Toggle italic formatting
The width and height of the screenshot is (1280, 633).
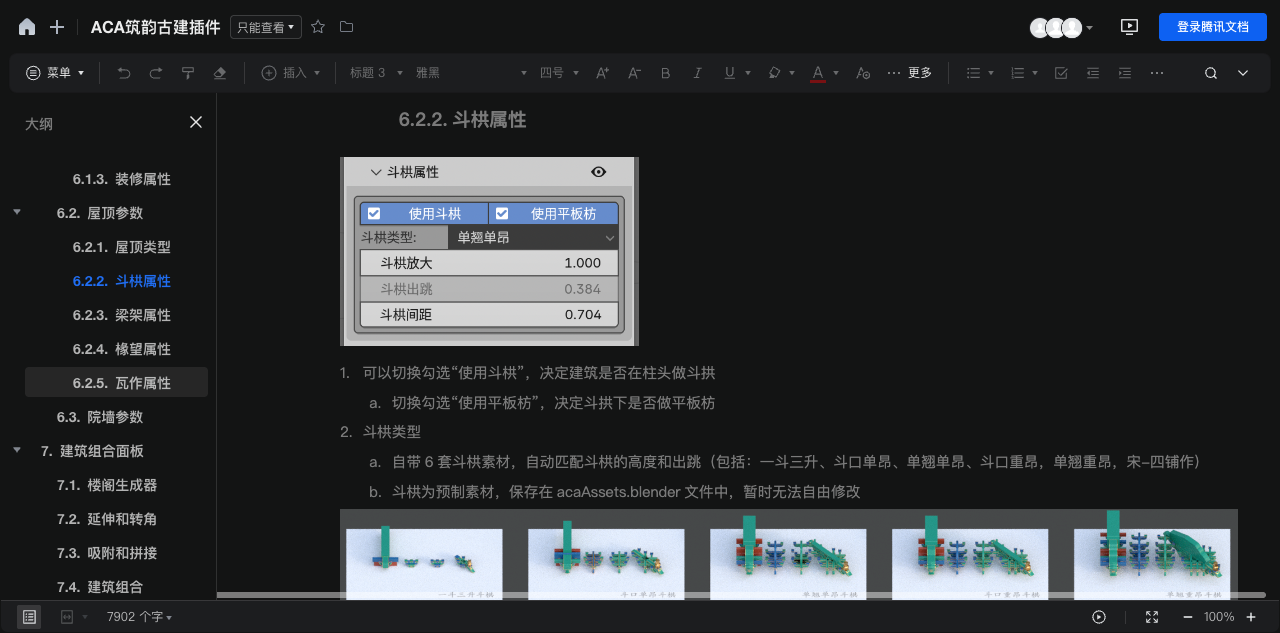pyautogui.click(x=698, y=73)
